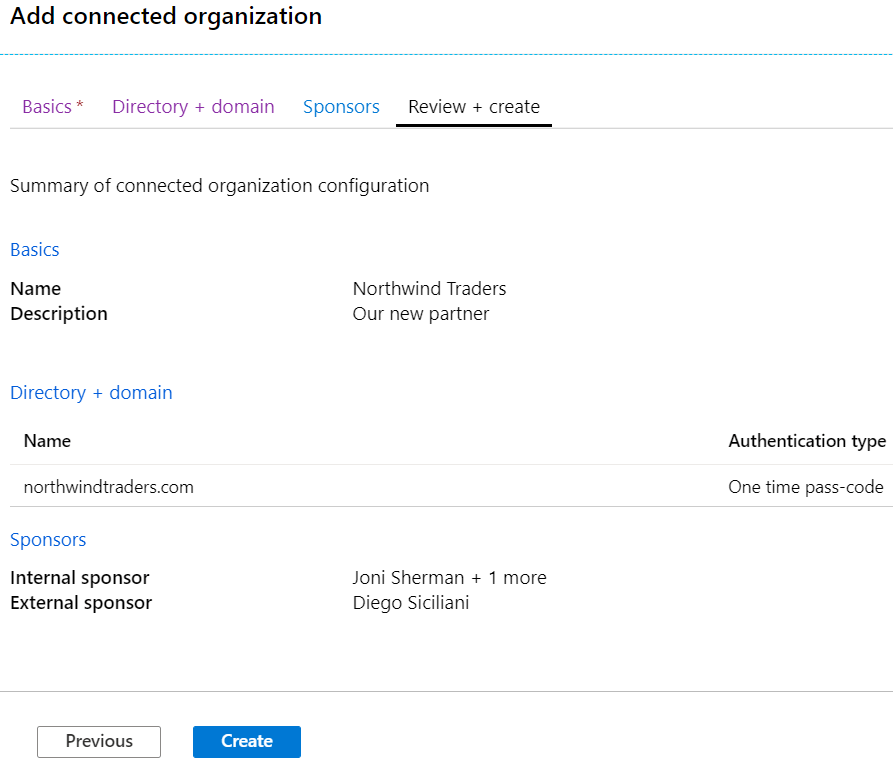Click Joni Sherman + 1 more sponsor value
The width and height of the screenshot is (893, 761).
coord(449,578)
